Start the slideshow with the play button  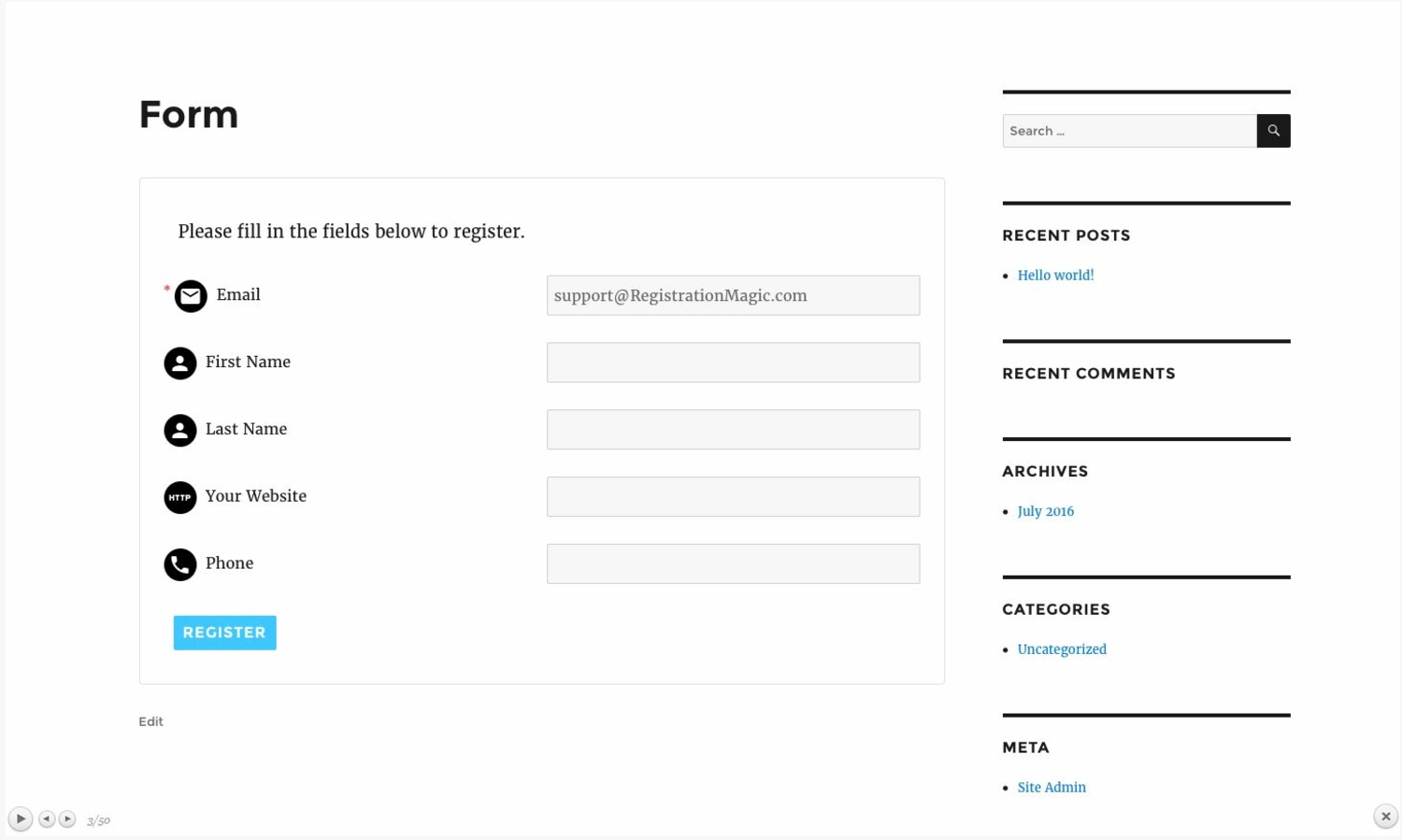20,819
